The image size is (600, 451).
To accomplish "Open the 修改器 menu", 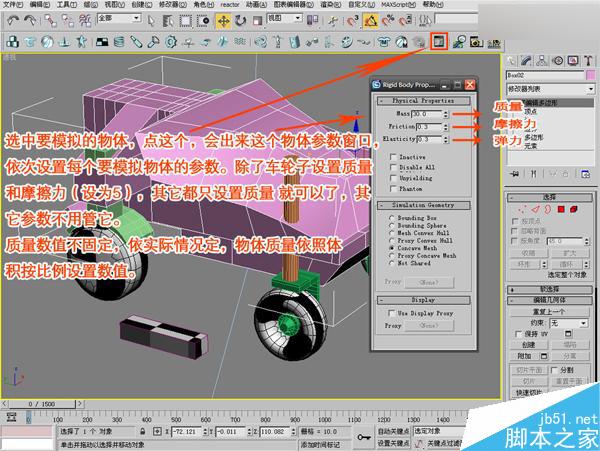I will coord(173,5).
